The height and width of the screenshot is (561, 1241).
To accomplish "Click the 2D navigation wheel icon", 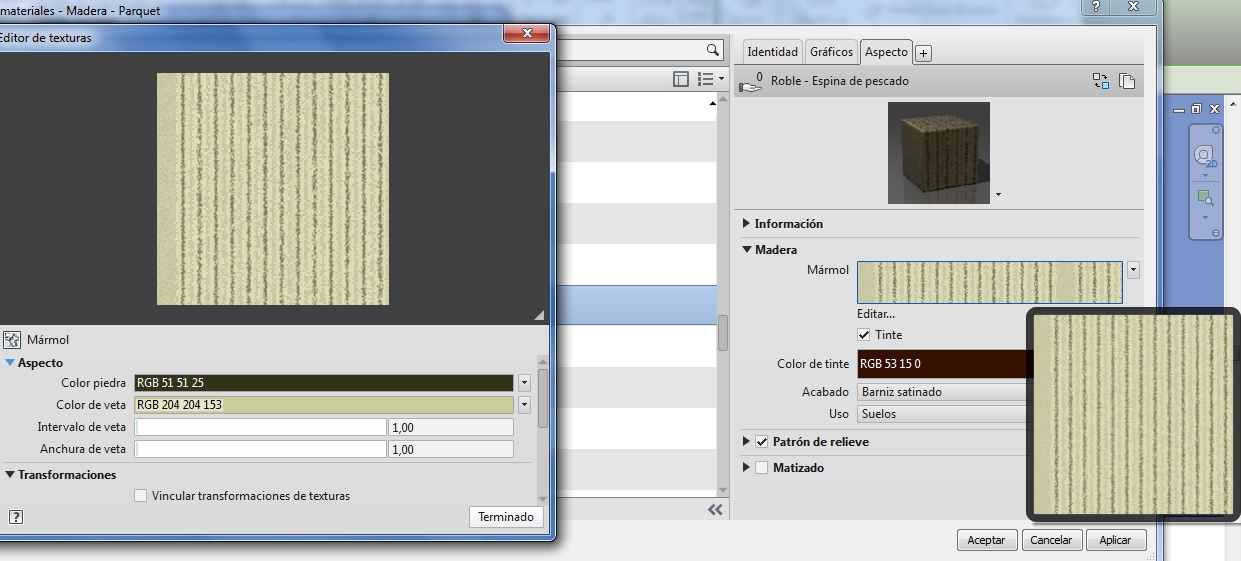I will pyautogui.click(x=1205, y=157).
